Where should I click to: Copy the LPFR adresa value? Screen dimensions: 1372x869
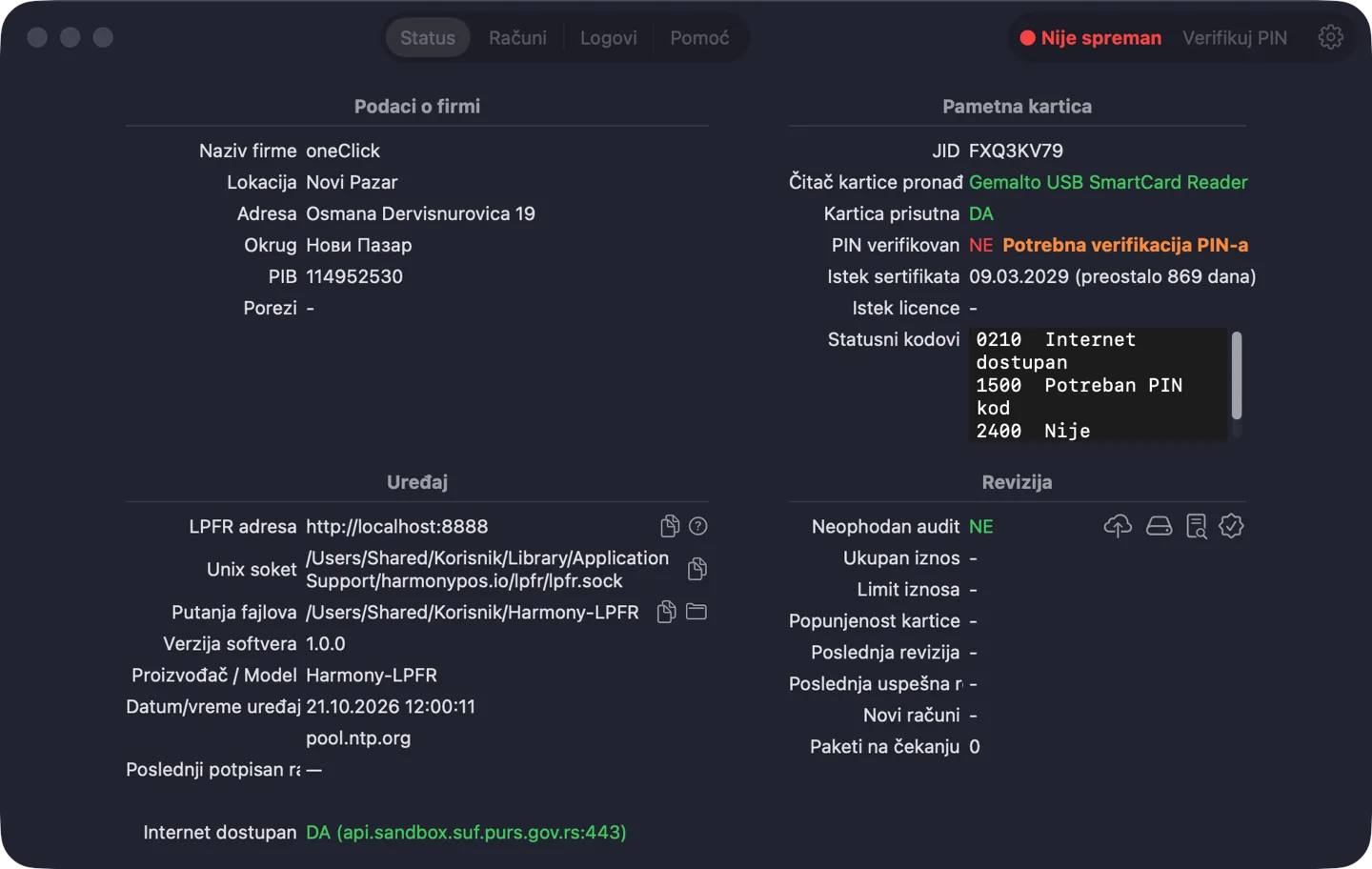click(x=670, y=526)
